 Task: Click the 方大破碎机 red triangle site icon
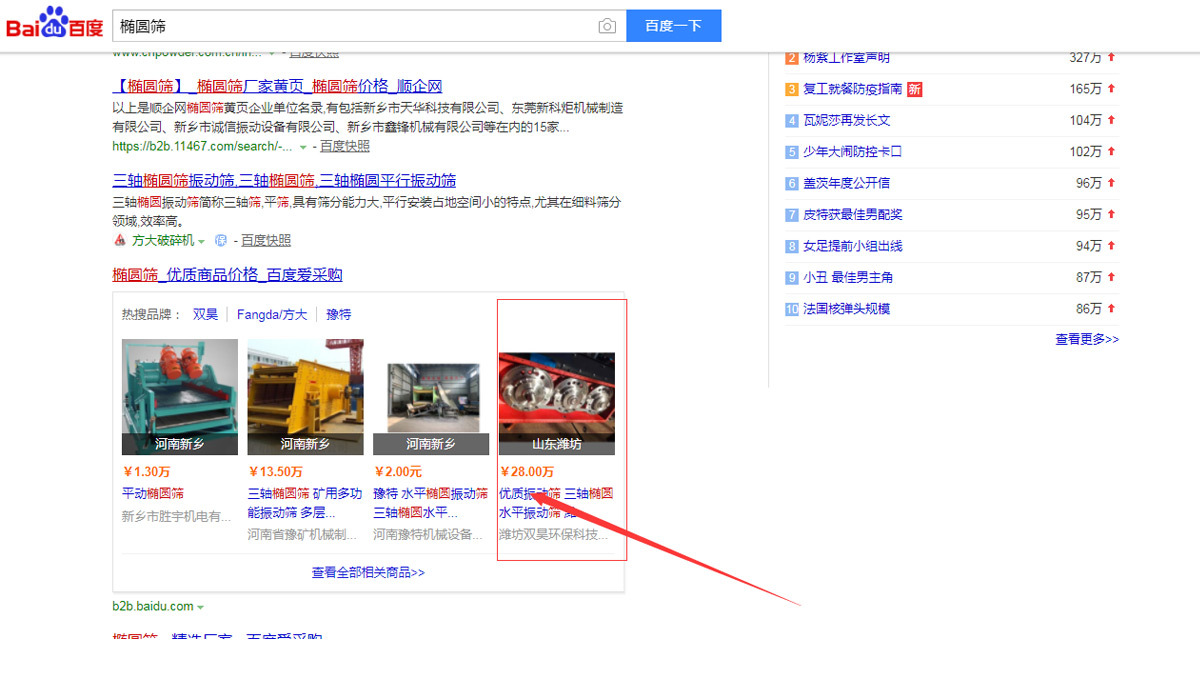(119, 241)
